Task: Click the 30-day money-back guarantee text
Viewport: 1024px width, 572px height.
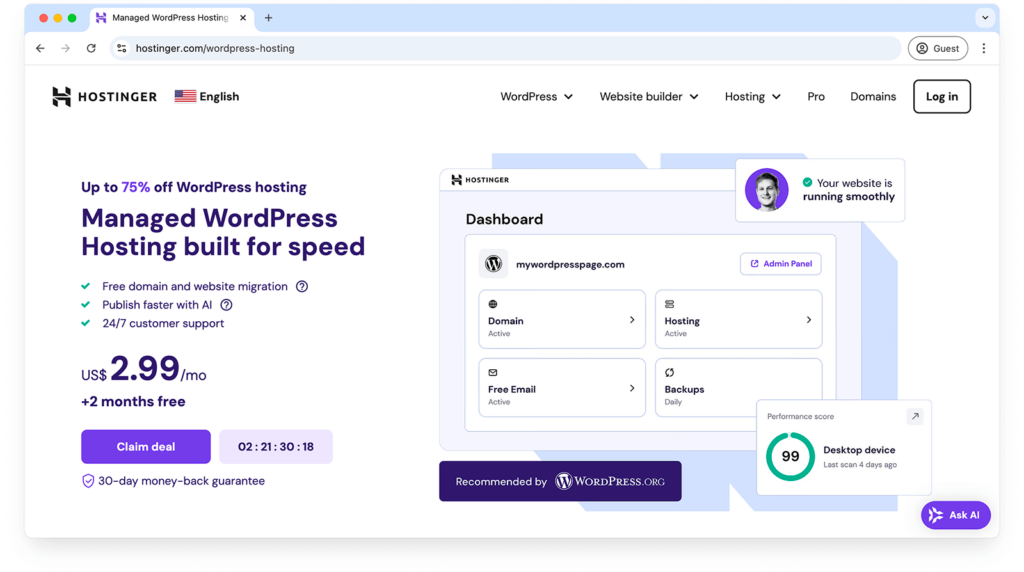Action: tap(182, 481)
